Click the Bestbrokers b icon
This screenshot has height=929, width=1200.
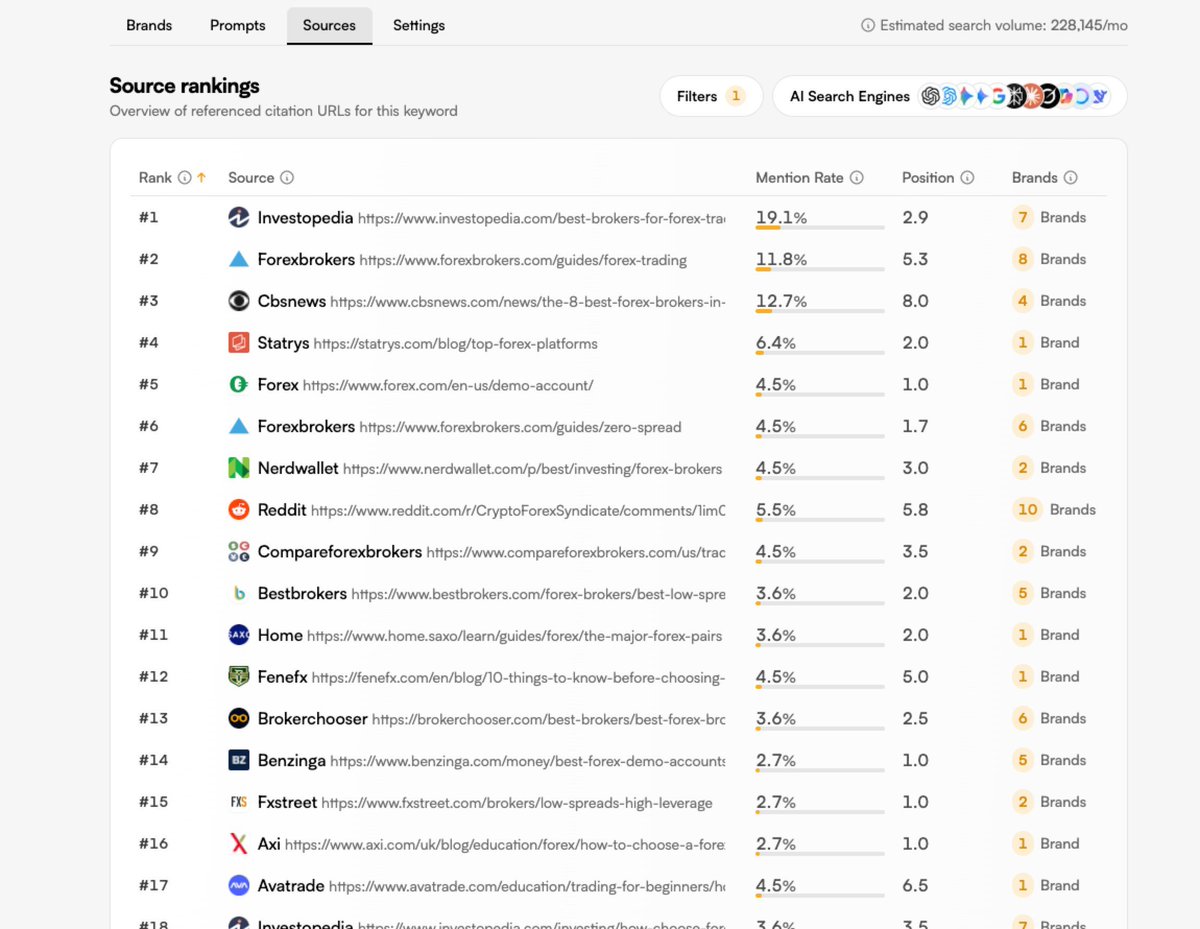pos(238,593)
